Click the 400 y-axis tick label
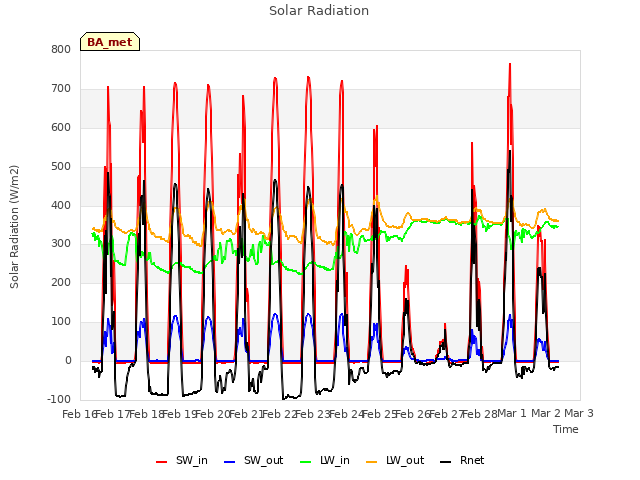The height and width of the screenshot is (480, 640). pos(61,205)
